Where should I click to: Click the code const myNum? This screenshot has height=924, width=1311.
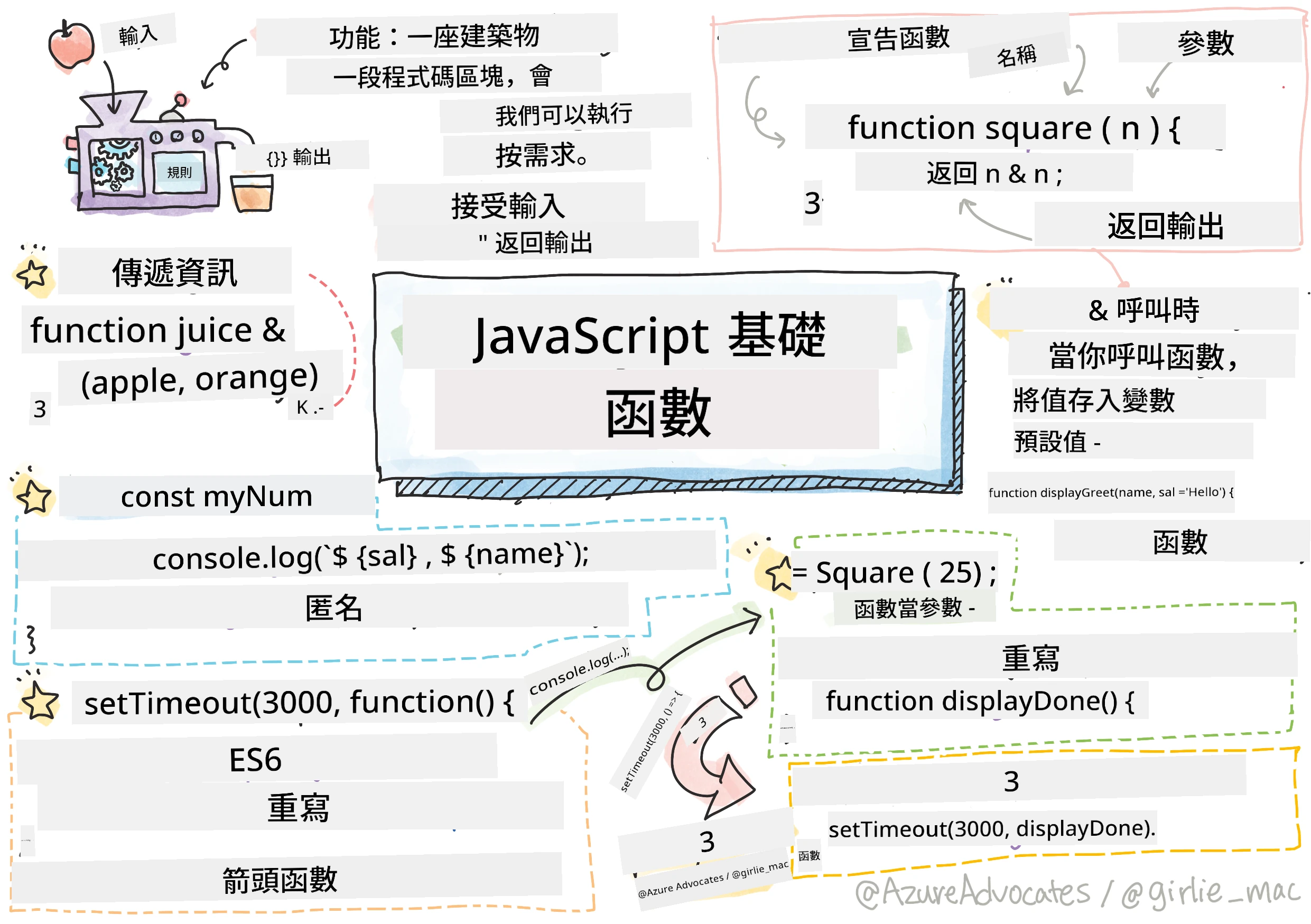point(217,496)
